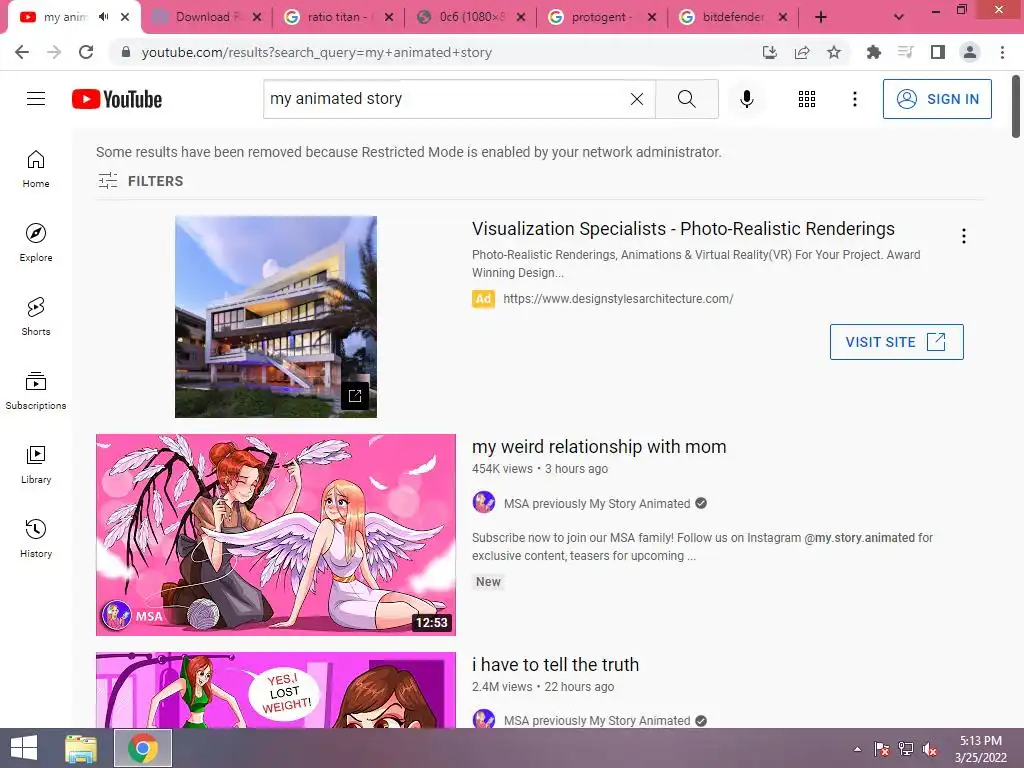
Task: Click the channel avatar for first MSA video
Action: coord(483,503)
